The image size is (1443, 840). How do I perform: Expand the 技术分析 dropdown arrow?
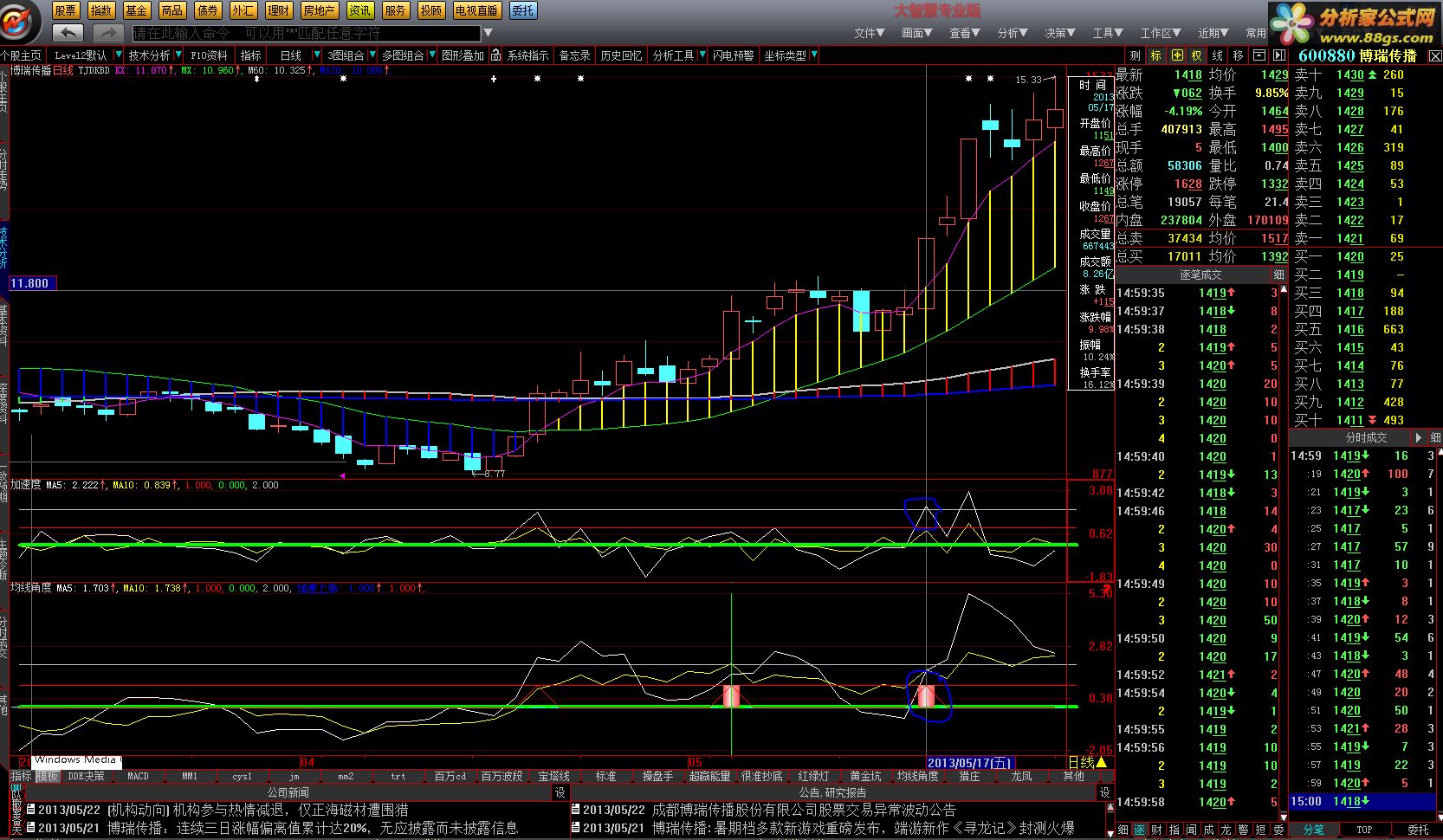tap(179, 55)
